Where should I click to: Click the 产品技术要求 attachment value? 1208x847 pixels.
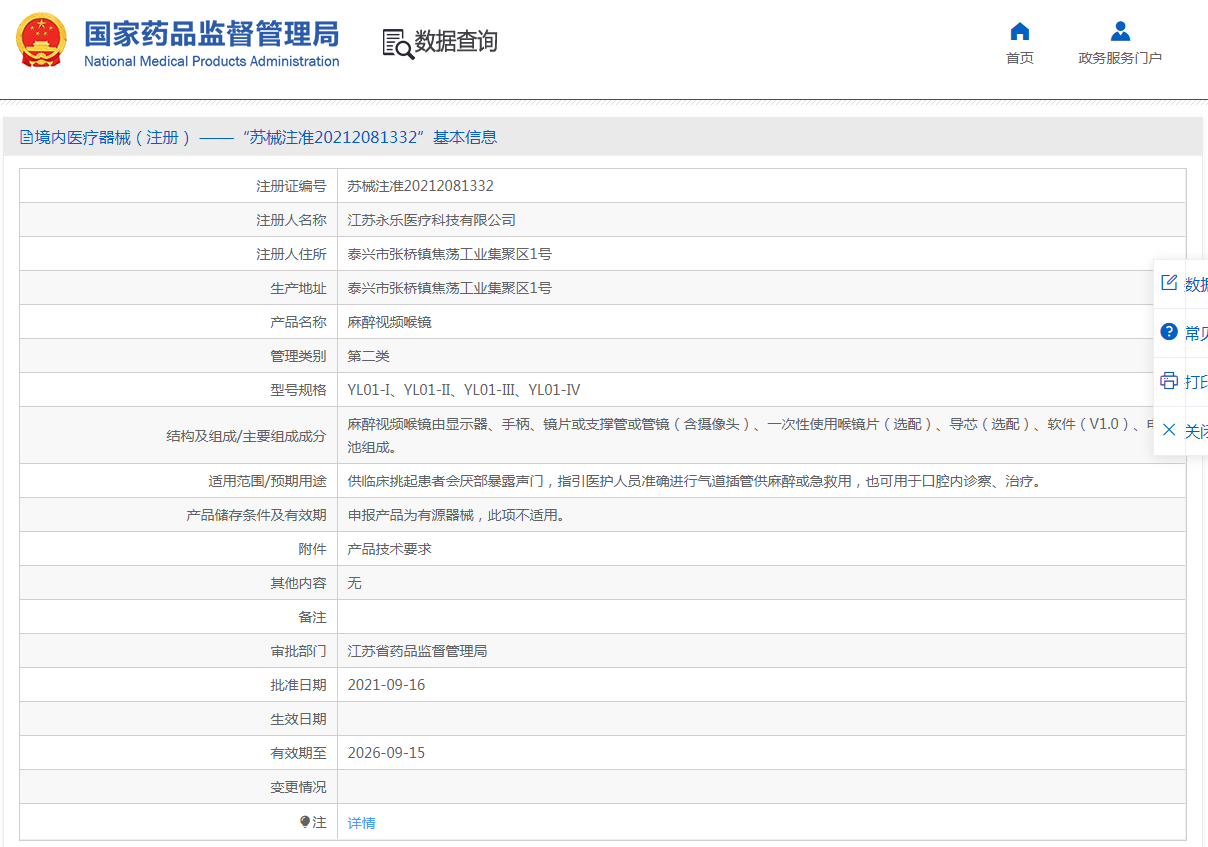point(389,549)
